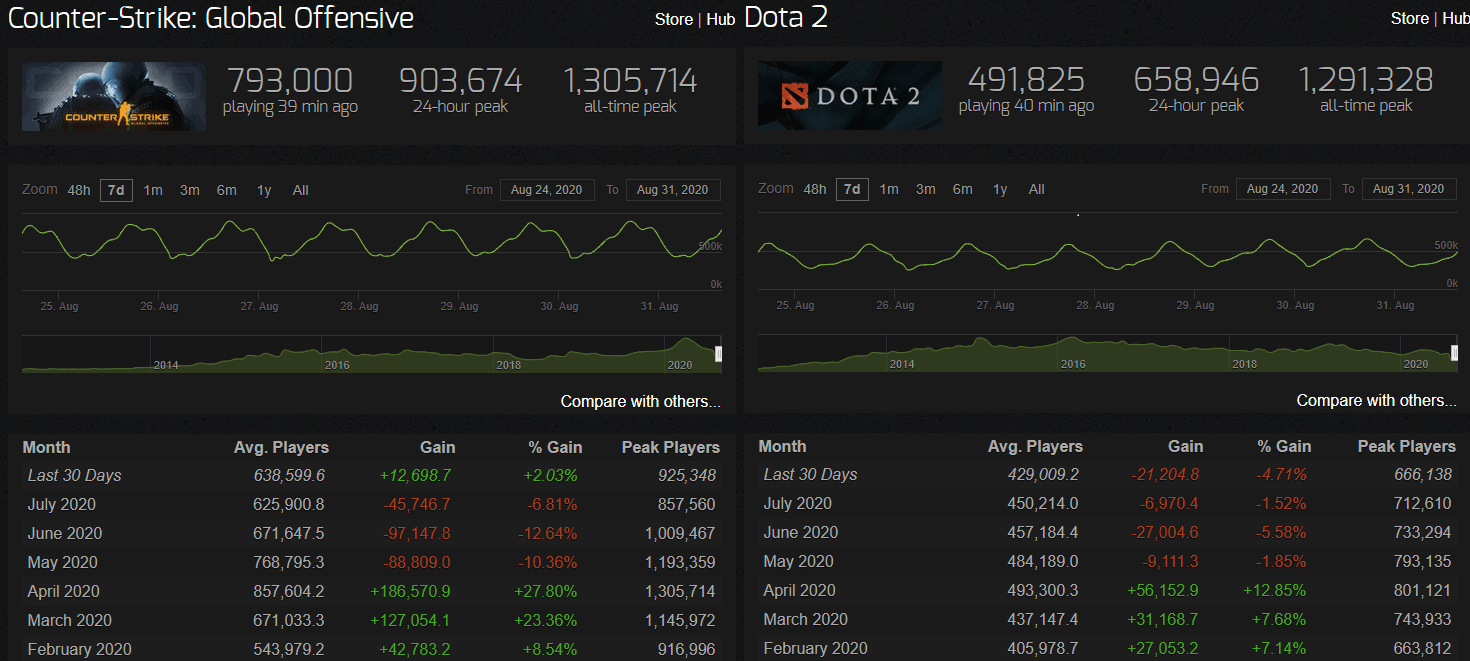
Task: Click Dota 2 current players 491,825
Action: tap(1026, 80)
